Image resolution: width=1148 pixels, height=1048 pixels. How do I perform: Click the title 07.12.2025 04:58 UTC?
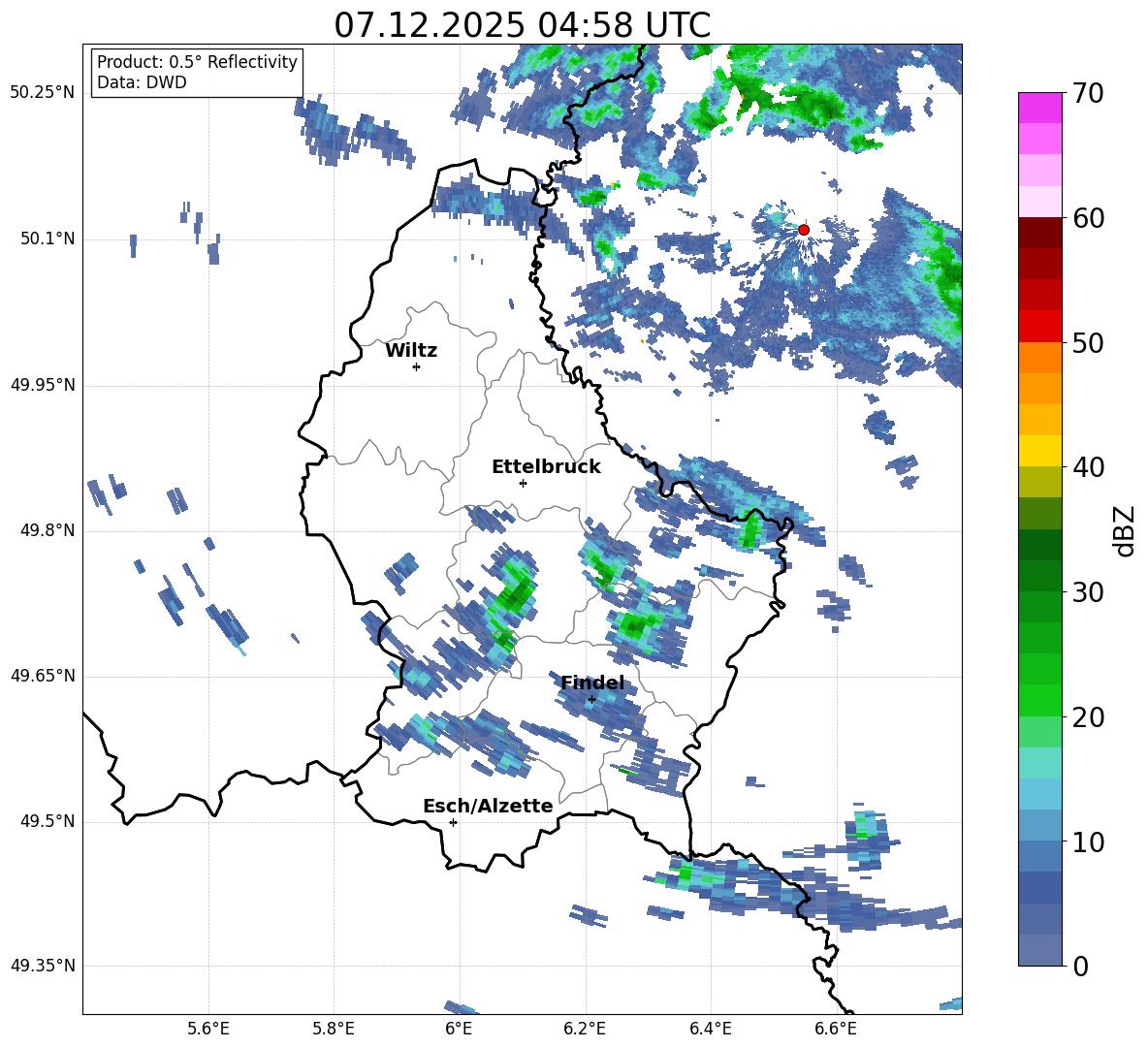coord(522,25)
